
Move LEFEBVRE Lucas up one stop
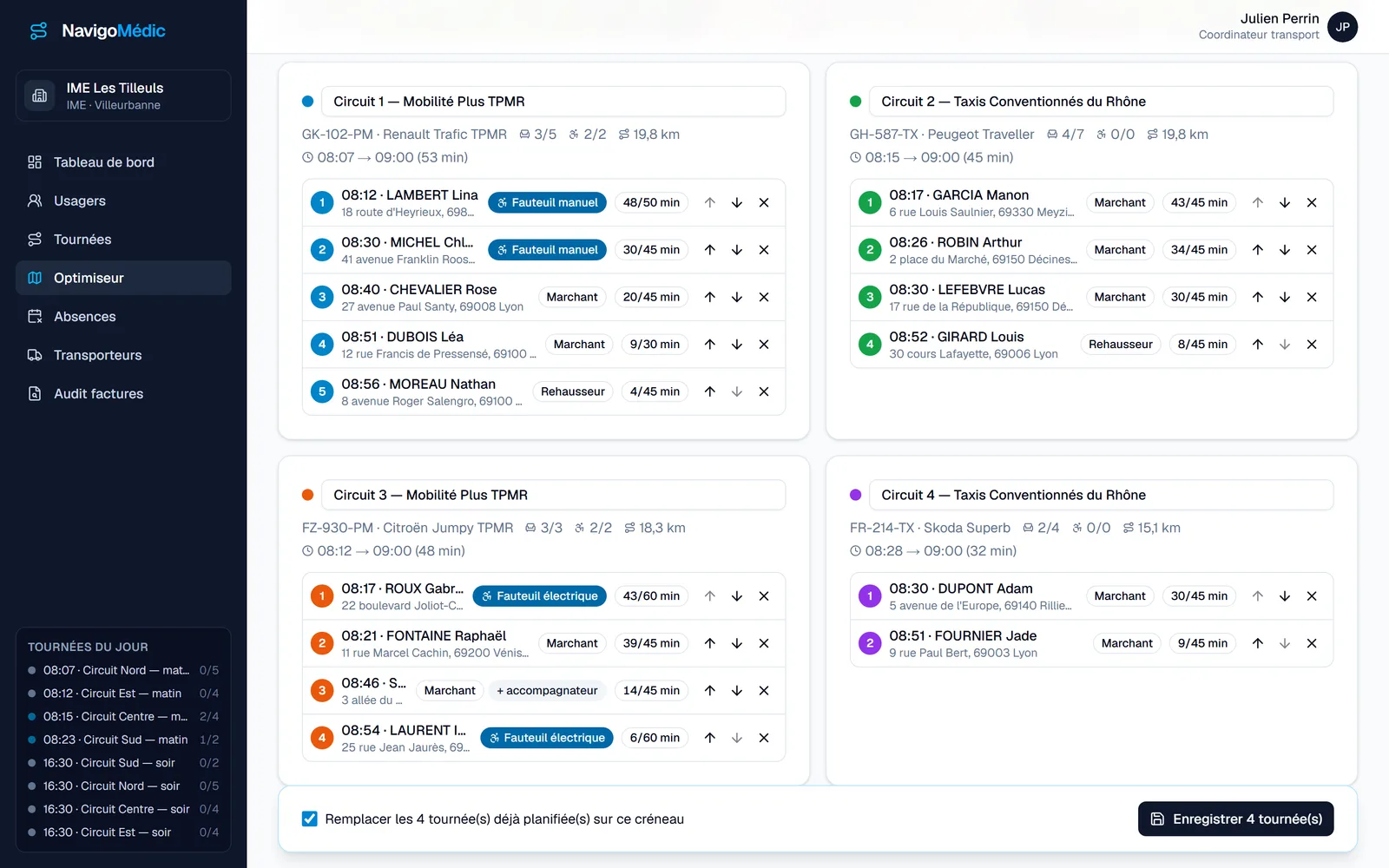1258,297
